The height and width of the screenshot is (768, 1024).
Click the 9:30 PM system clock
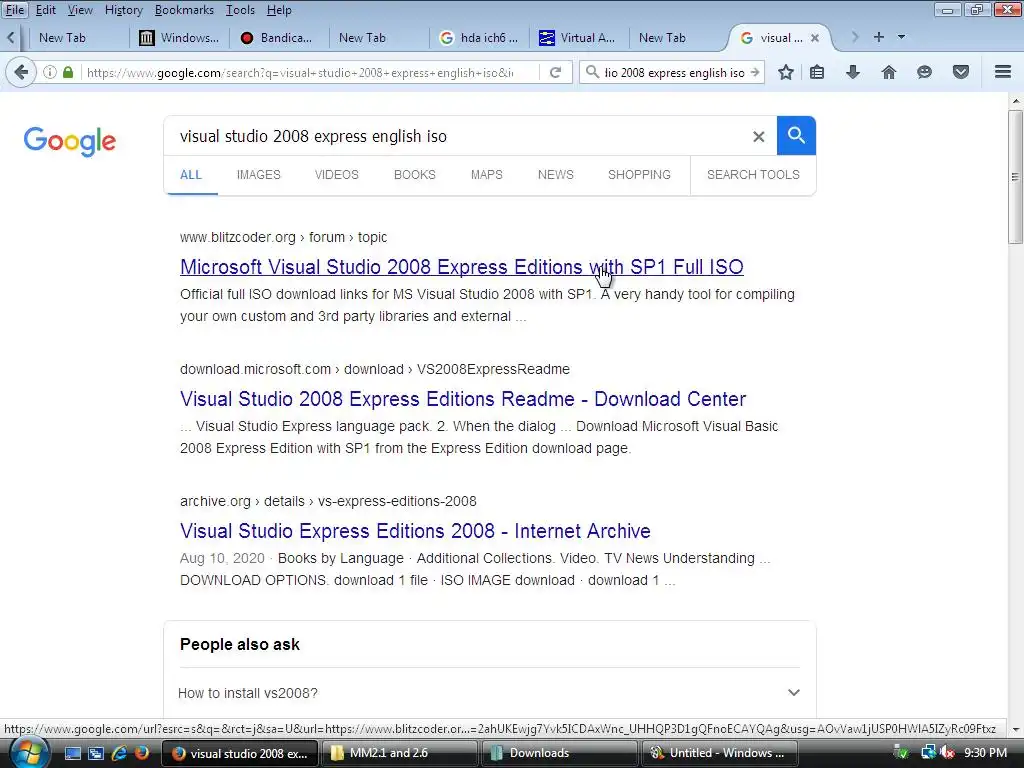(985, 753)
